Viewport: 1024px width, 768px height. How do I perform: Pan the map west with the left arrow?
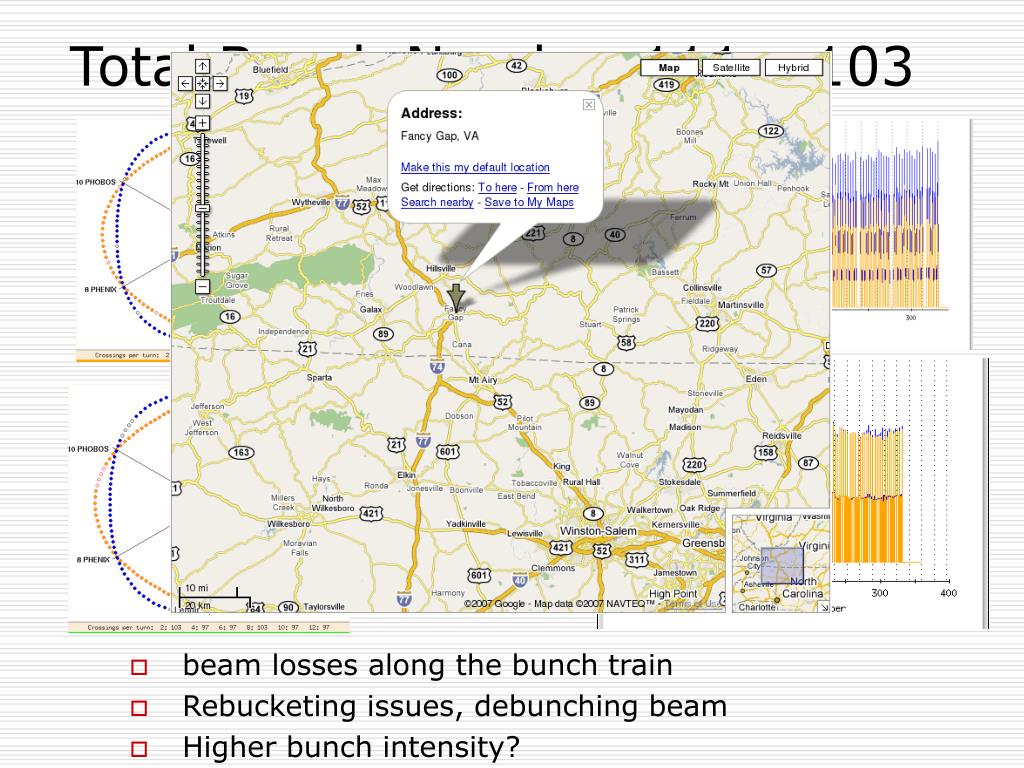(185, 84)
